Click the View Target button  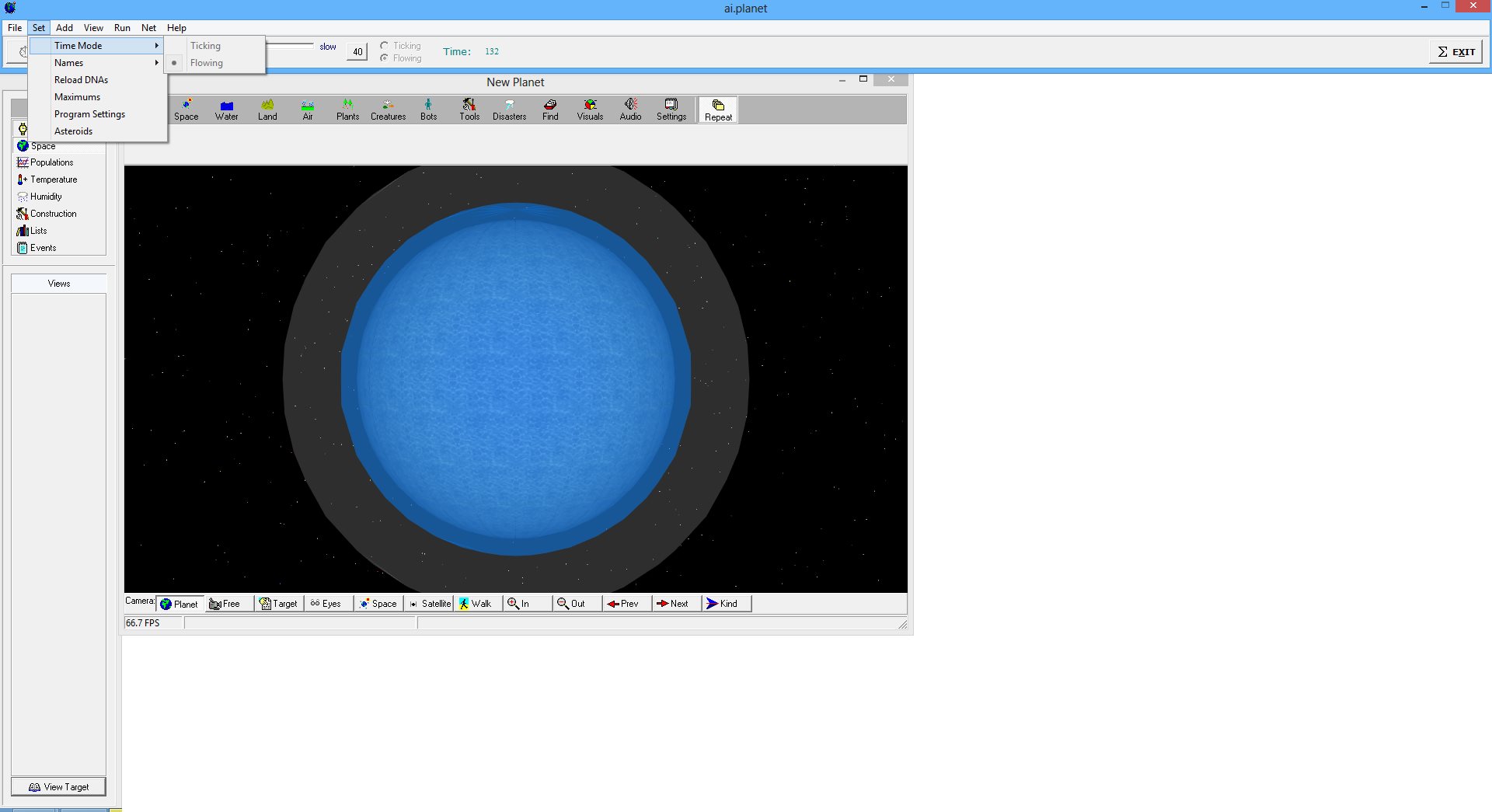[x=58, y=787]
